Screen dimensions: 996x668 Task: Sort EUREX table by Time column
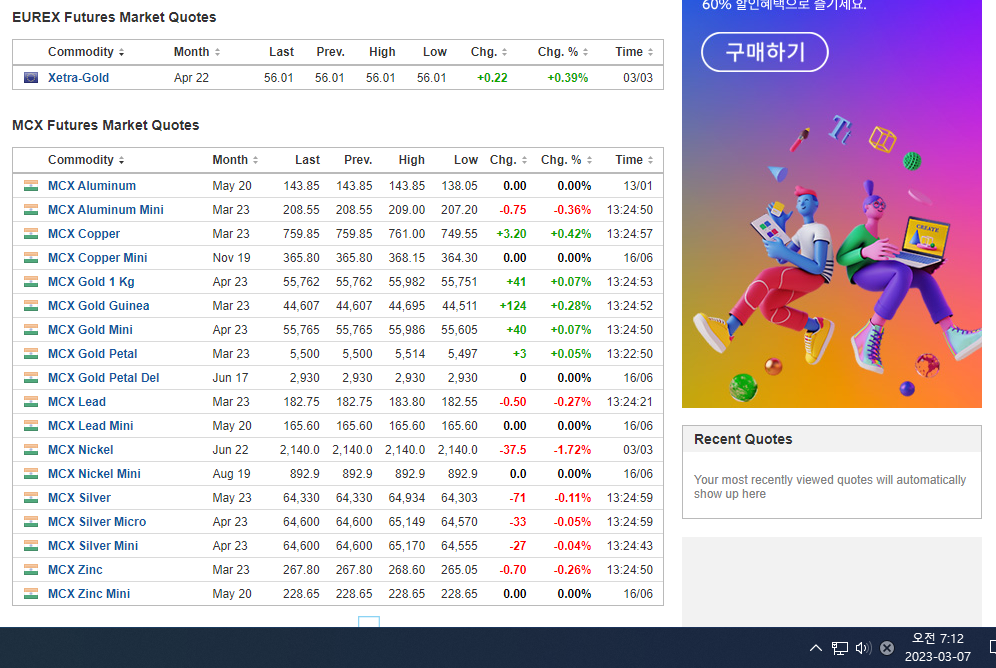(x=634, y=52)
